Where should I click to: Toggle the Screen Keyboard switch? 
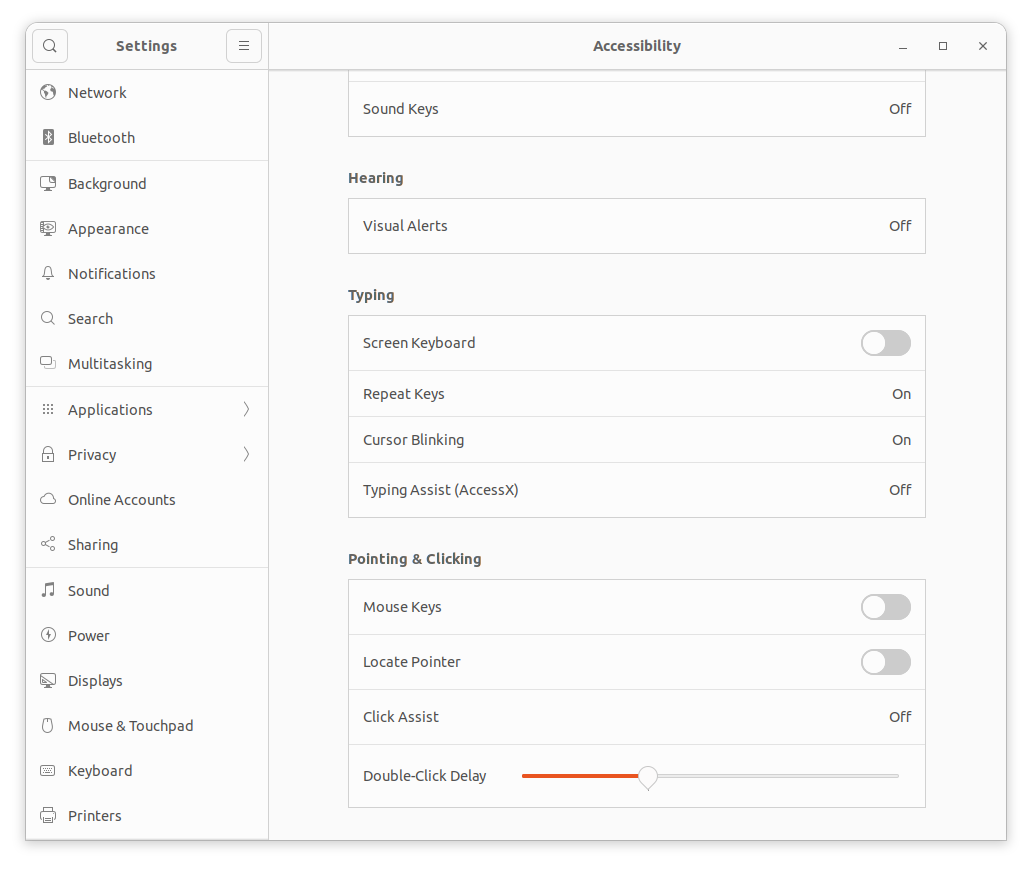tap(886, 343)
